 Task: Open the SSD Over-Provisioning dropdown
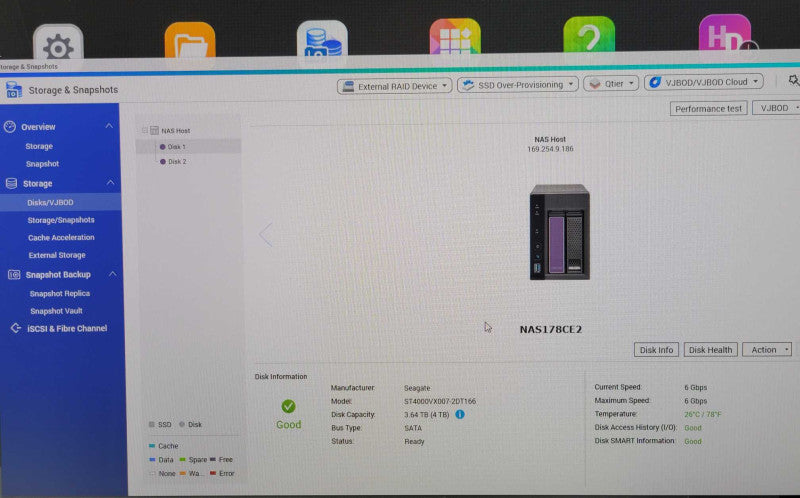(x=517, y=85)
